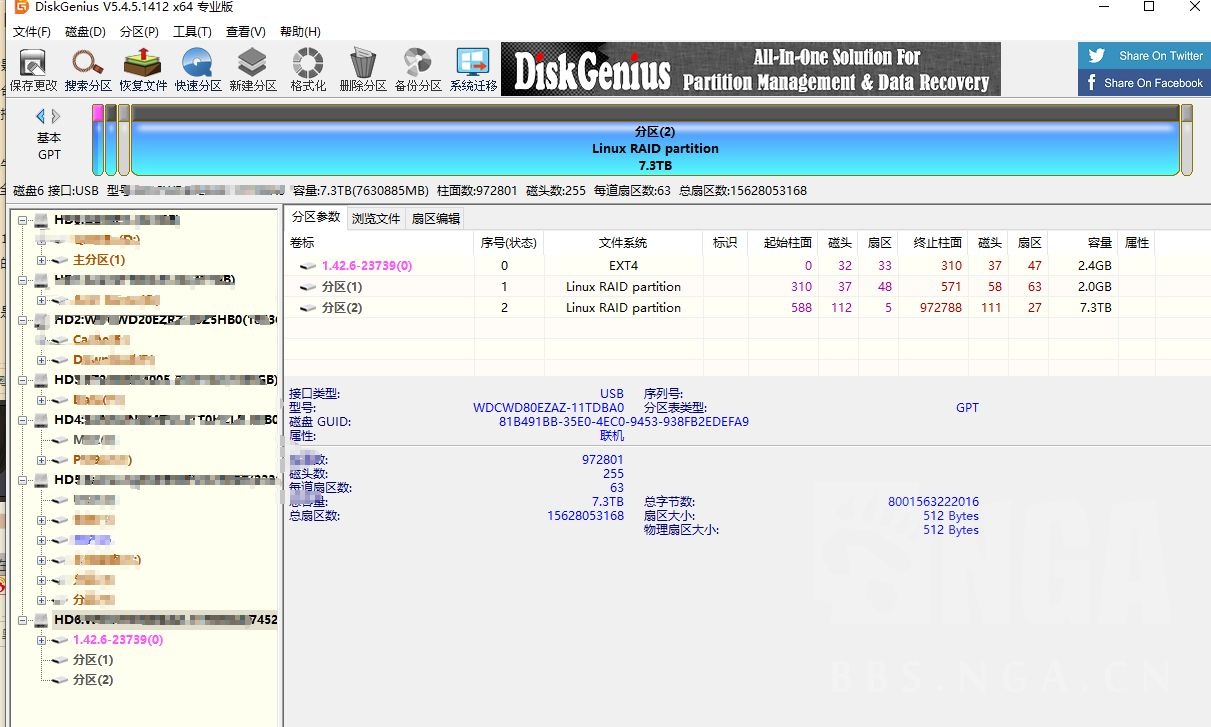Switch to the 扇区编辑 tab

coord(437,217)
